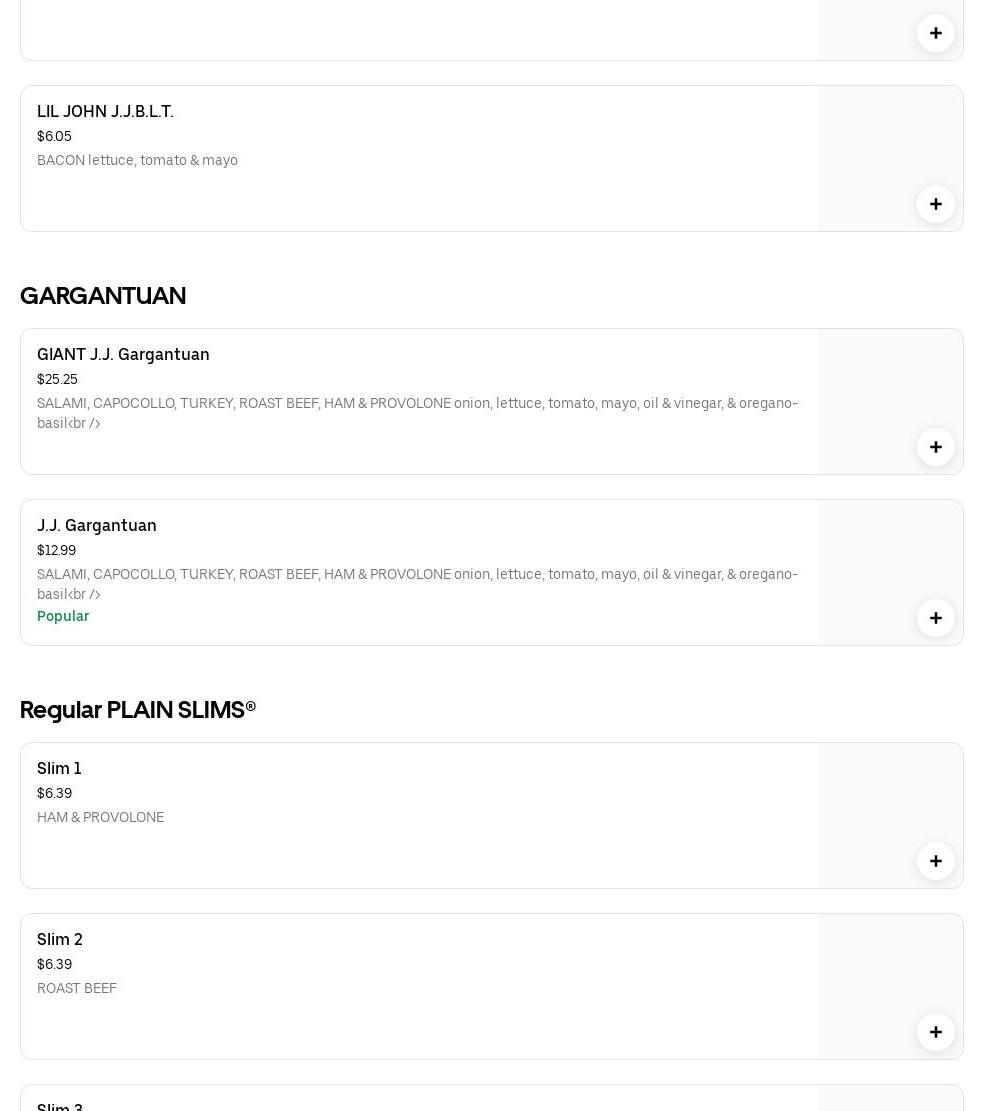
Task: Click the $6.05 price under LIL JOHN
Action: pos(54,136)
